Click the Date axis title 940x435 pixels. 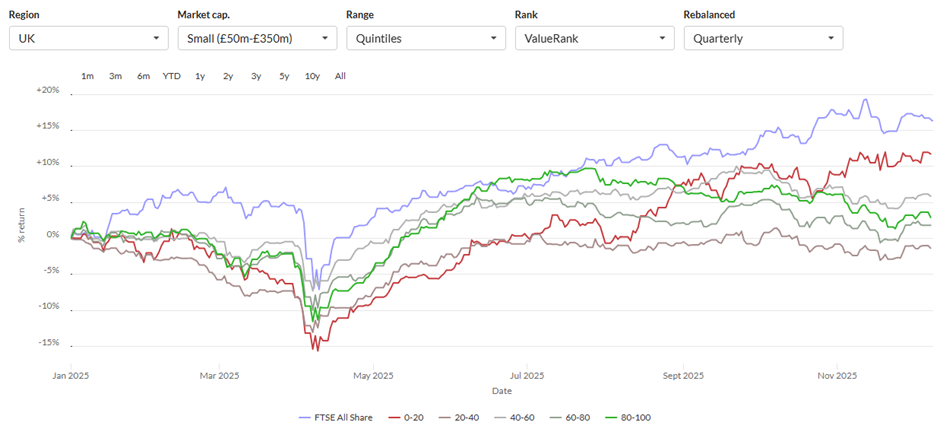pos(502,391)
